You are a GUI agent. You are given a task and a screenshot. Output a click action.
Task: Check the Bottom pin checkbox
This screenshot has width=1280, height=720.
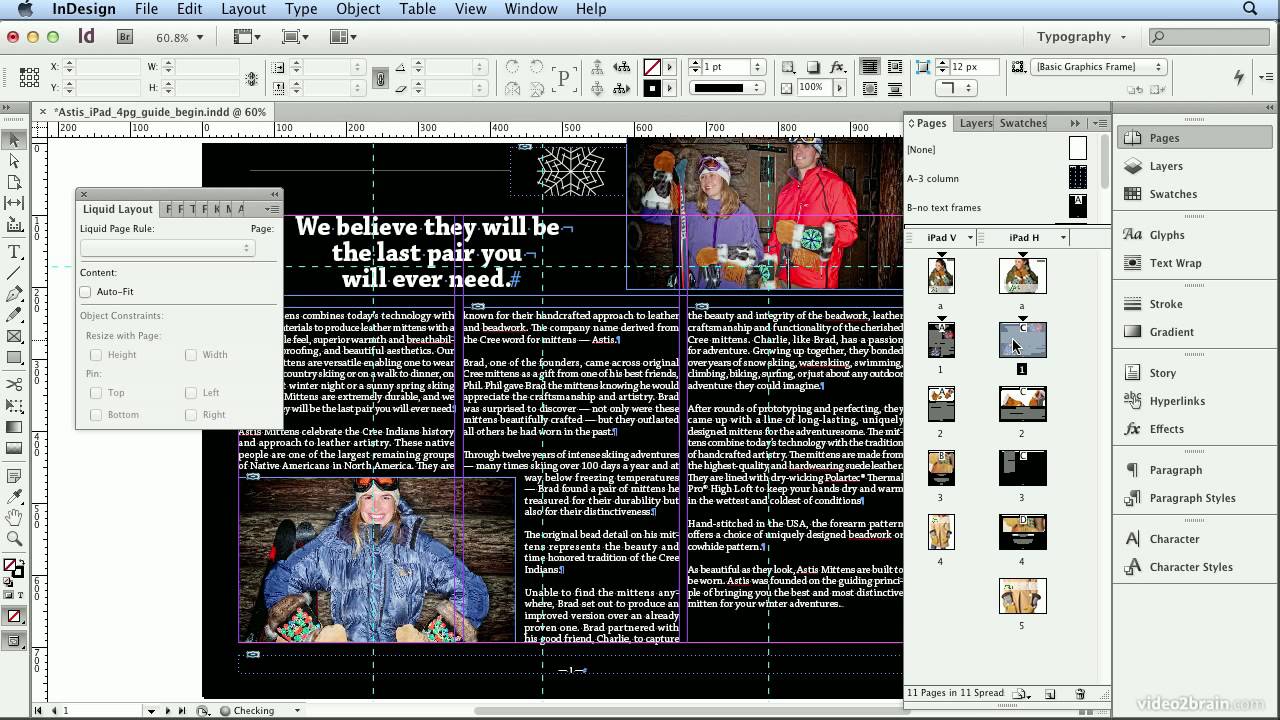coord(96,415)
